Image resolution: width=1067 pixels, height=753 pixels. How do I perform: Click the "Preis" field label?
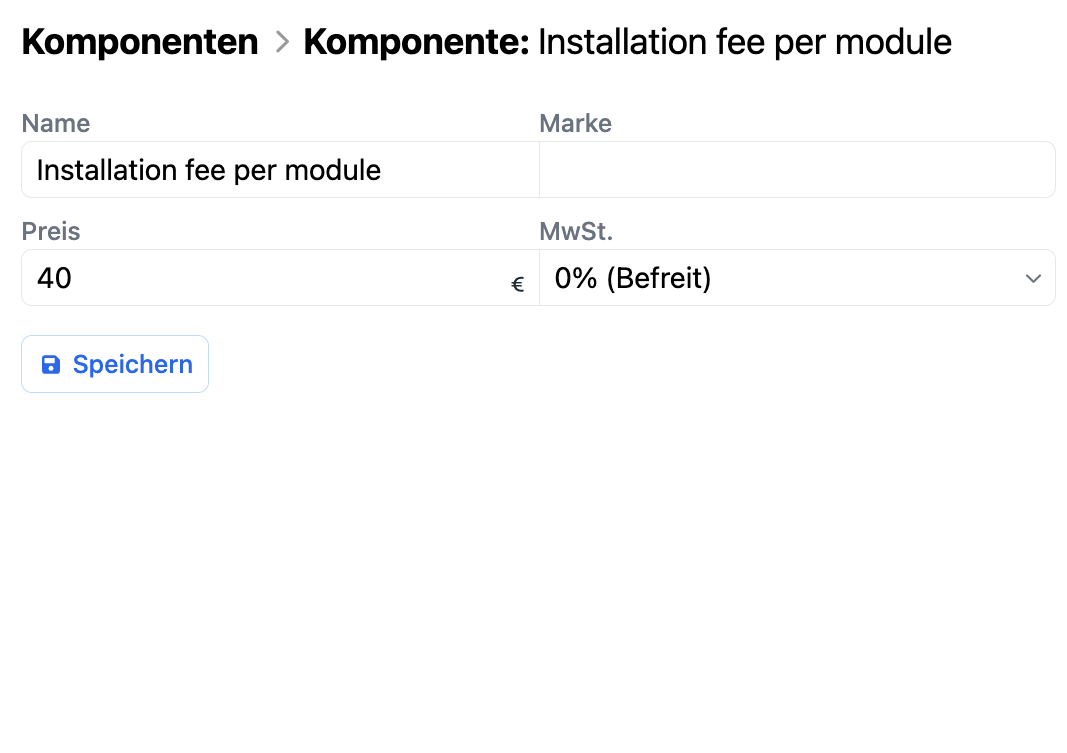51,232
